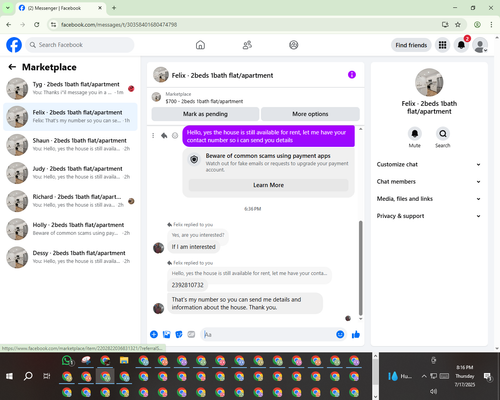This screenshot has height=400, width=500.
Task: Send a thumbs-up like
Action: (x=356, y=334)
